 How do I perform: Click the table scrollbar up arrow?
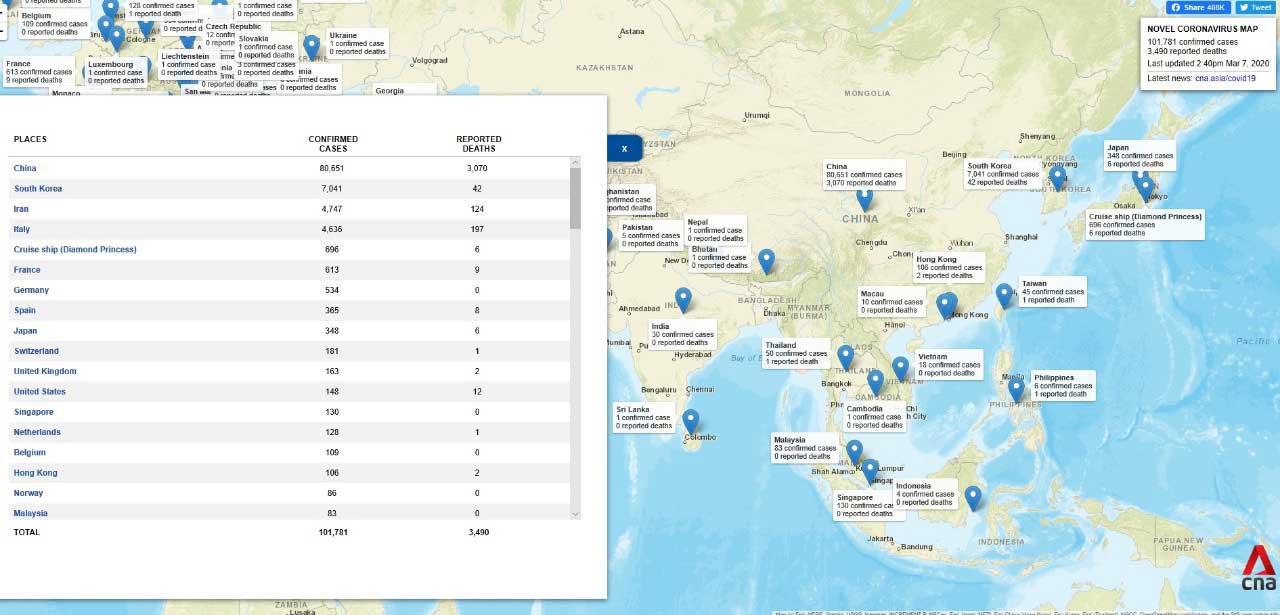point(575,162)
